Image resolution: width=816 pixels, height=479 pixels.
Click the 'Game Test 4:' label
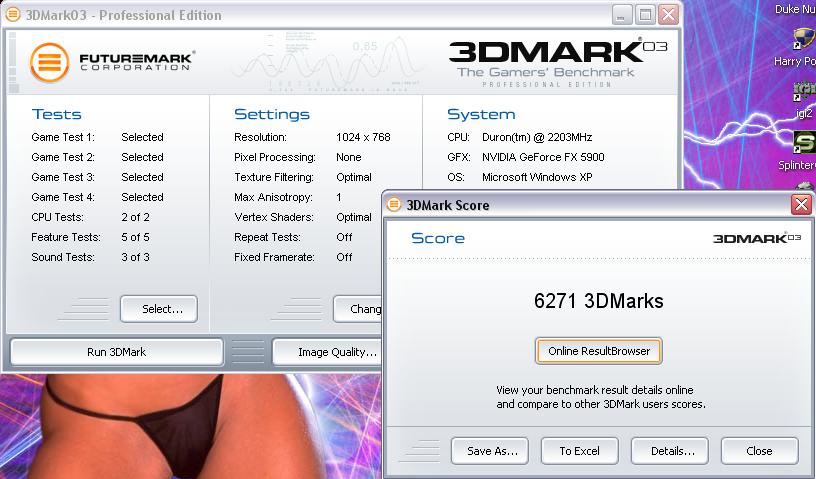[x=63, y=197]
